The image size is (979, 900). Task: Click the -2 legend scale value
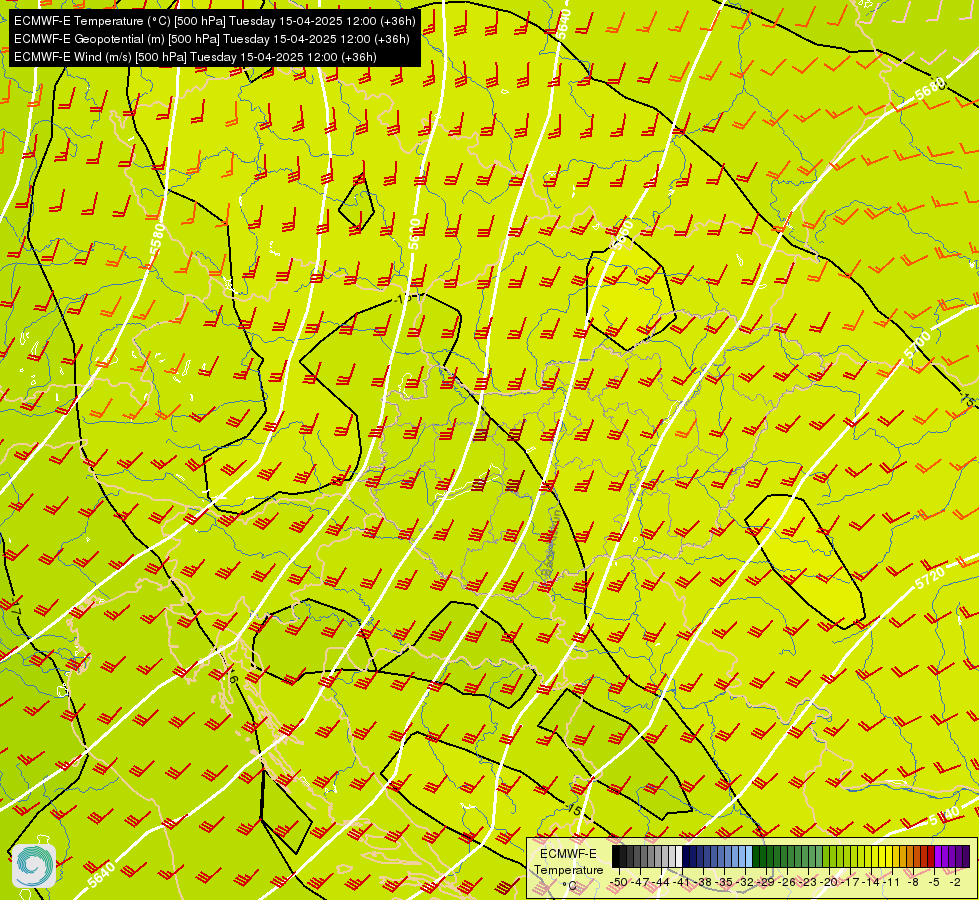pyautogui.click(x=955, y=882)
